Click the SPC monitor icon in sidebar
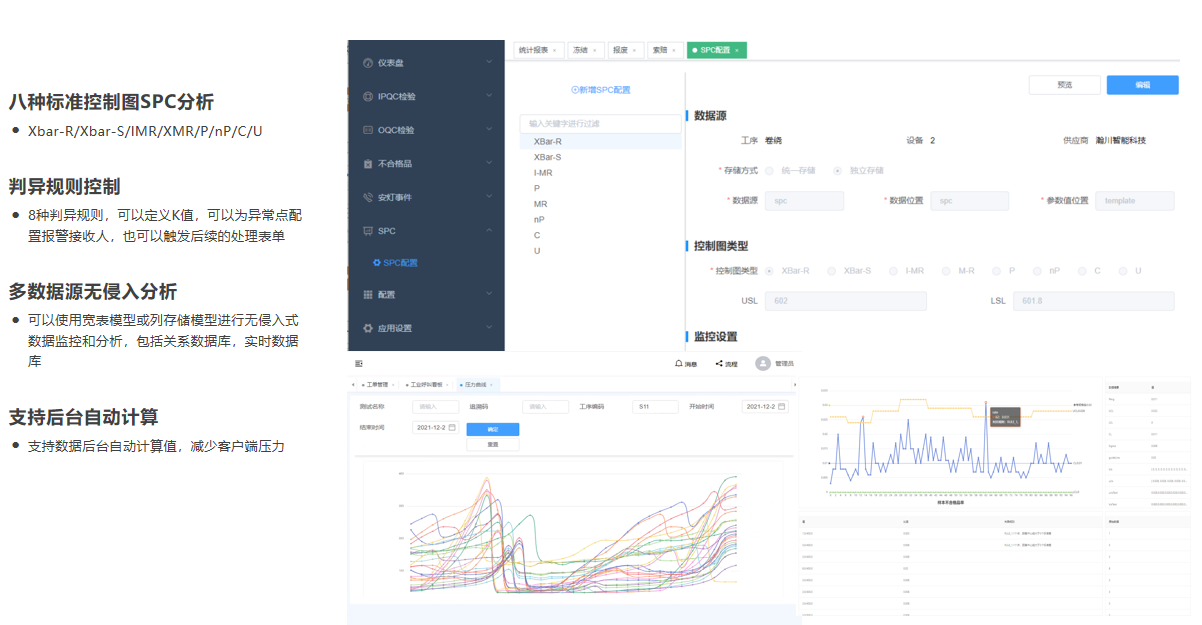Screen dimensions: 1202x625 point(368,230)
